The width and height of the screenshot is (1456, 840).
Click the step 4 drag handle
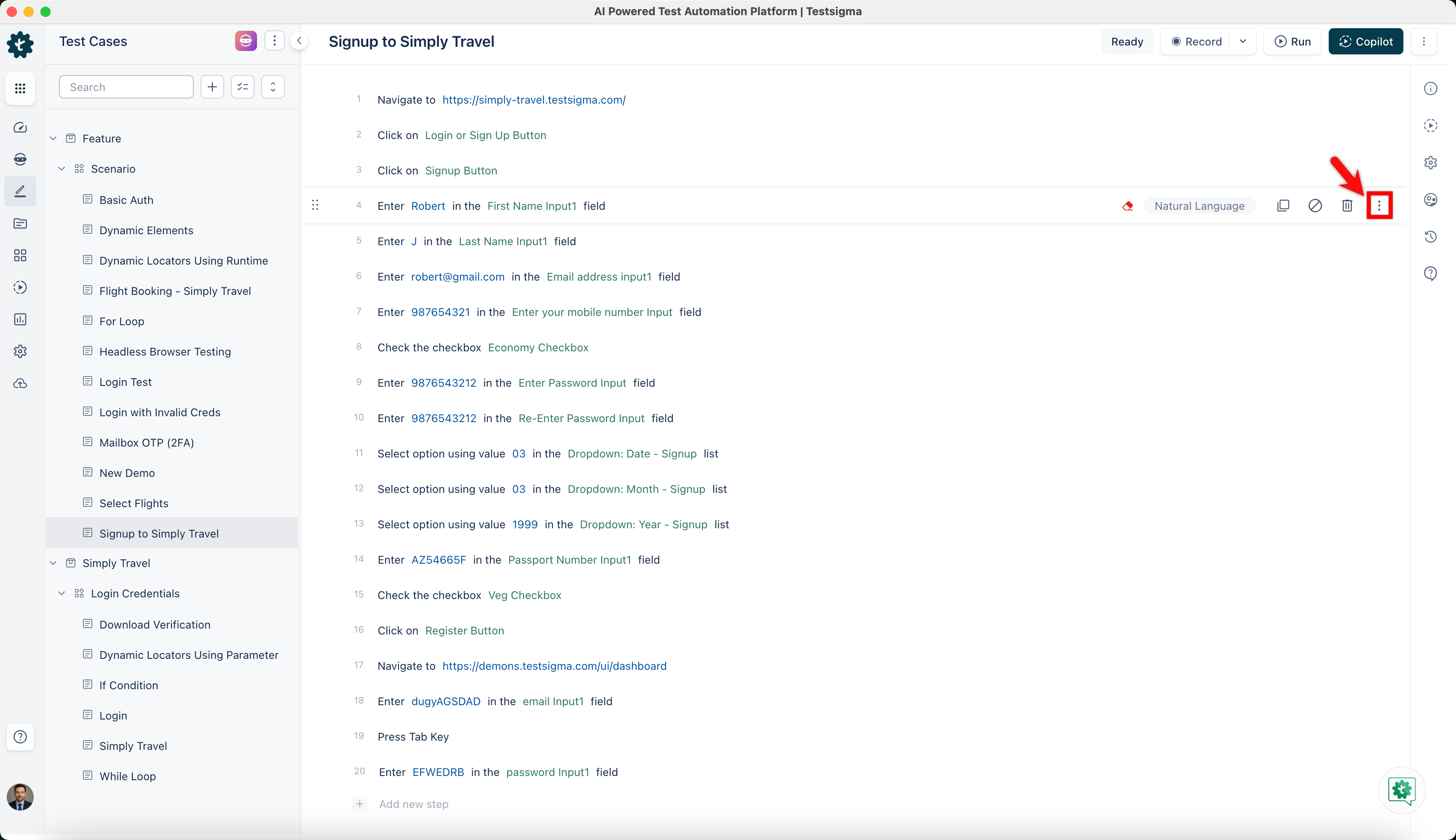[315, 206]
